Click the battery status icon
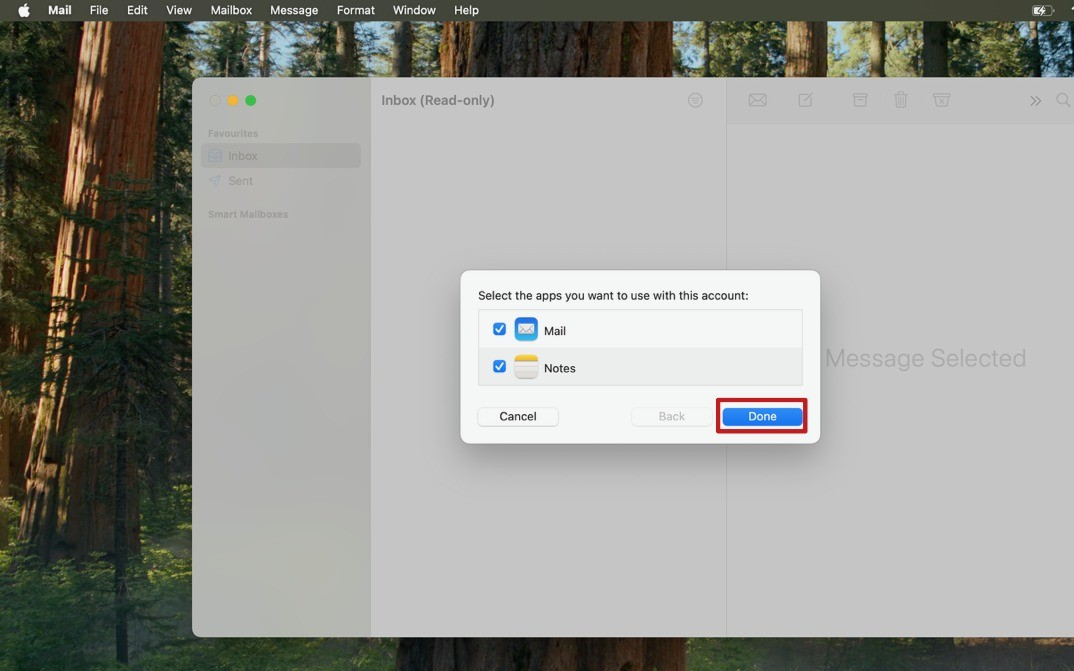Image resolution: width=1074 pixels, height=671 pixels. (x=1042, y=10)
